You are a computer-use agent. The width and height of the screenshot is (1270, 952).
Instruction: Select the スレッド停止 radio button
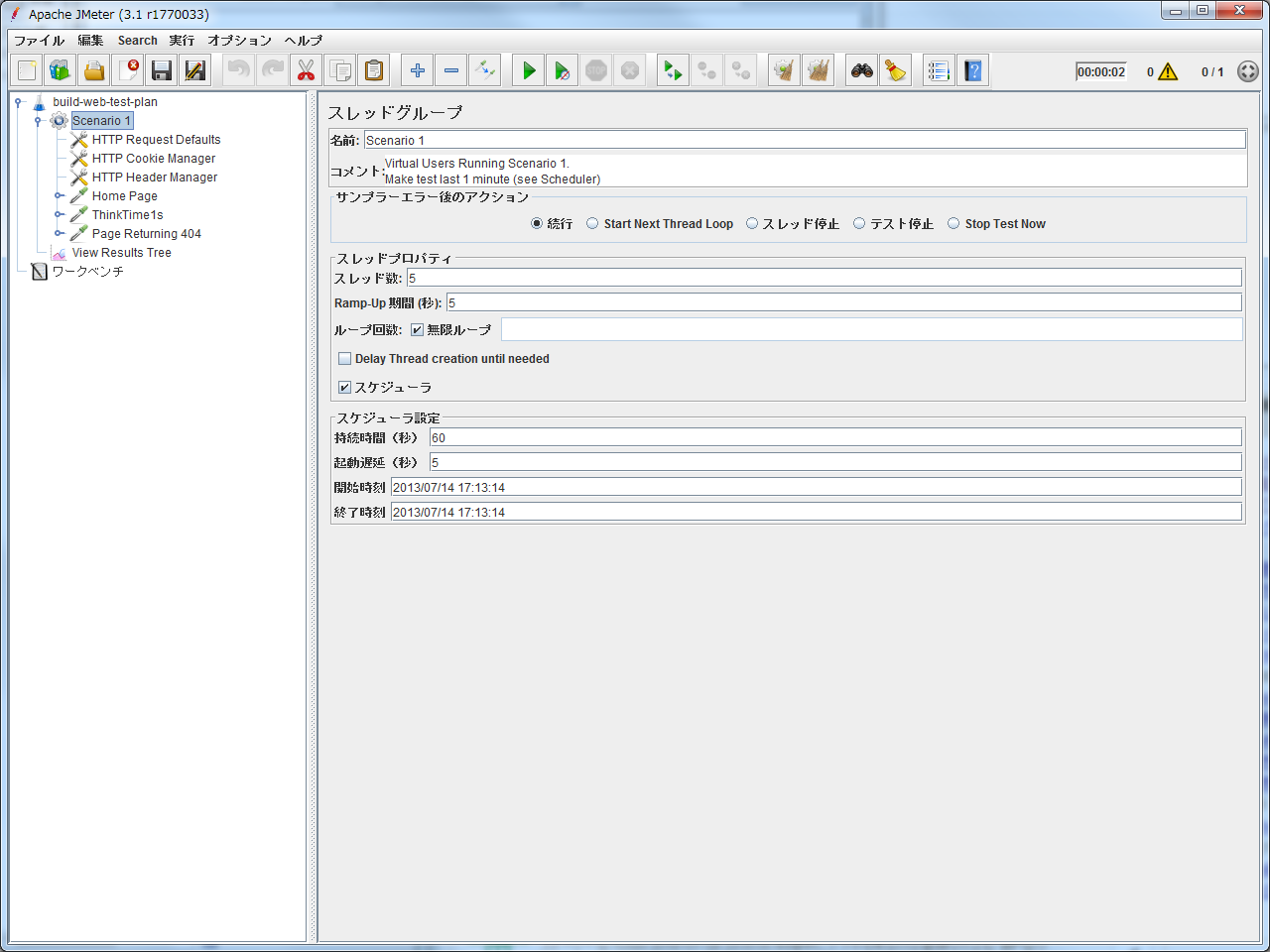tap(752, 224)
